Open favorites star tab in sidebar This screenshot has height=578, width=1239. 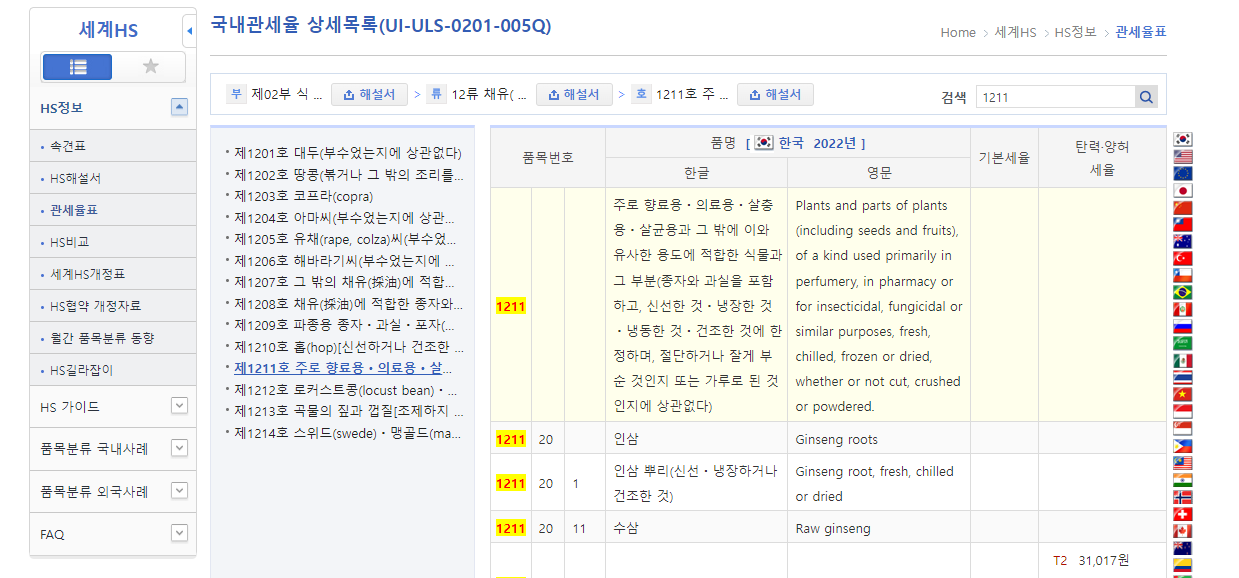(150, 67)
